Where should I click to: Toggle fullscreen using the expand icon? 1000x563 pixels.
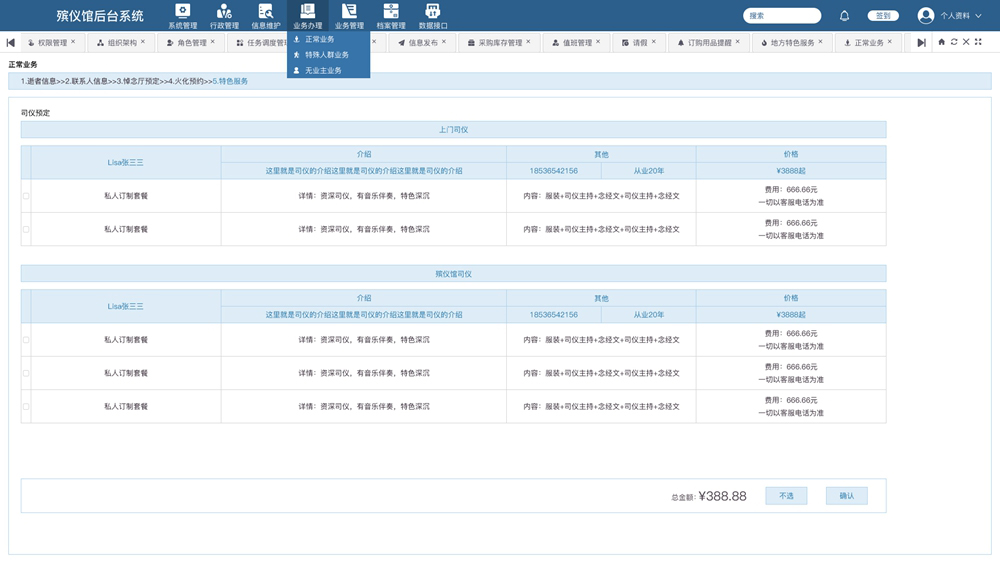pos(977,42)
